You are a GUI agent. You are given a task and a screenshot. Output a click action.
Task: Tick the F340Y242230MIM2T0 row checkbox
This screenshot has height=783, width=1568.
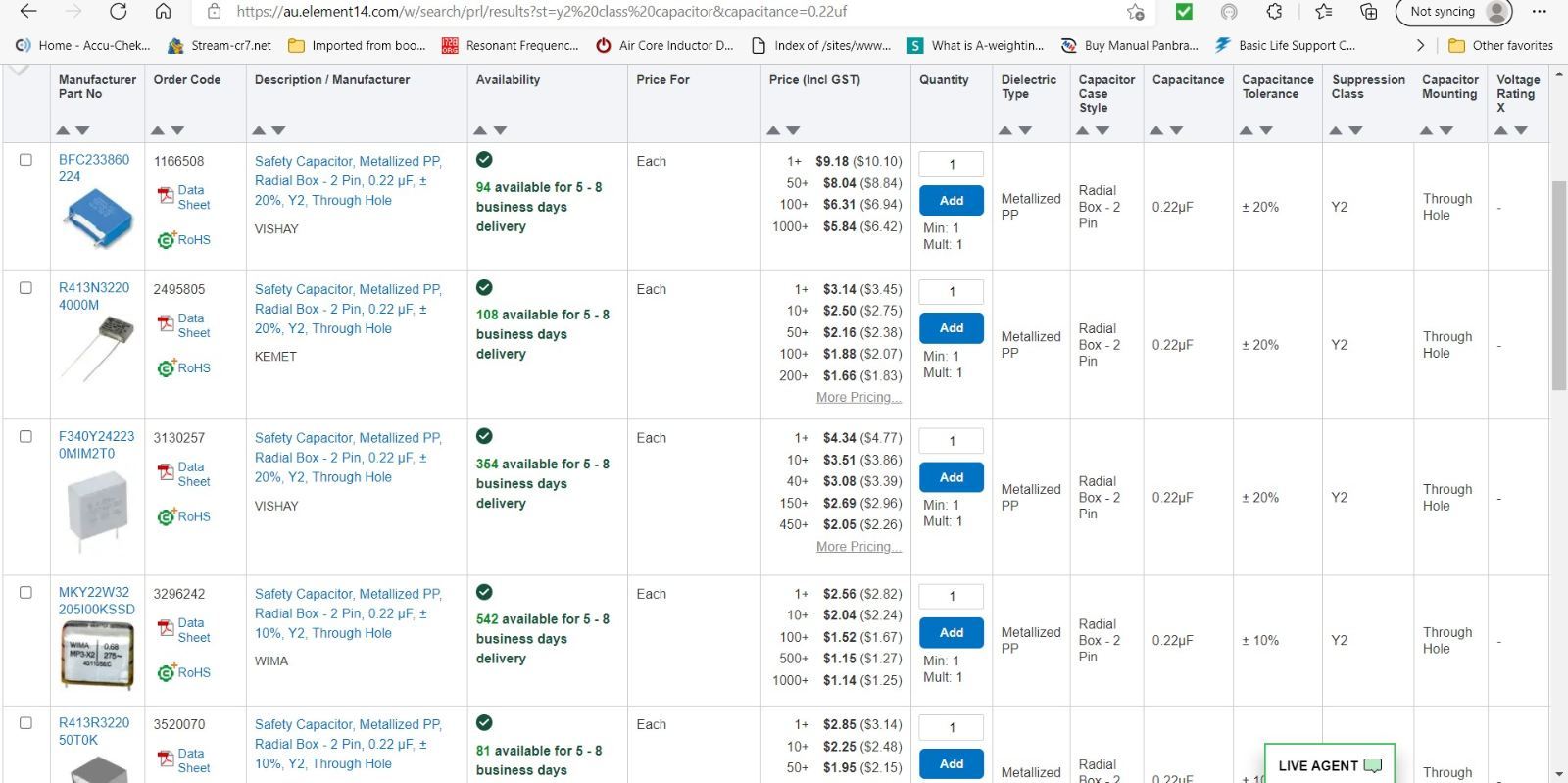coord(25,437)
